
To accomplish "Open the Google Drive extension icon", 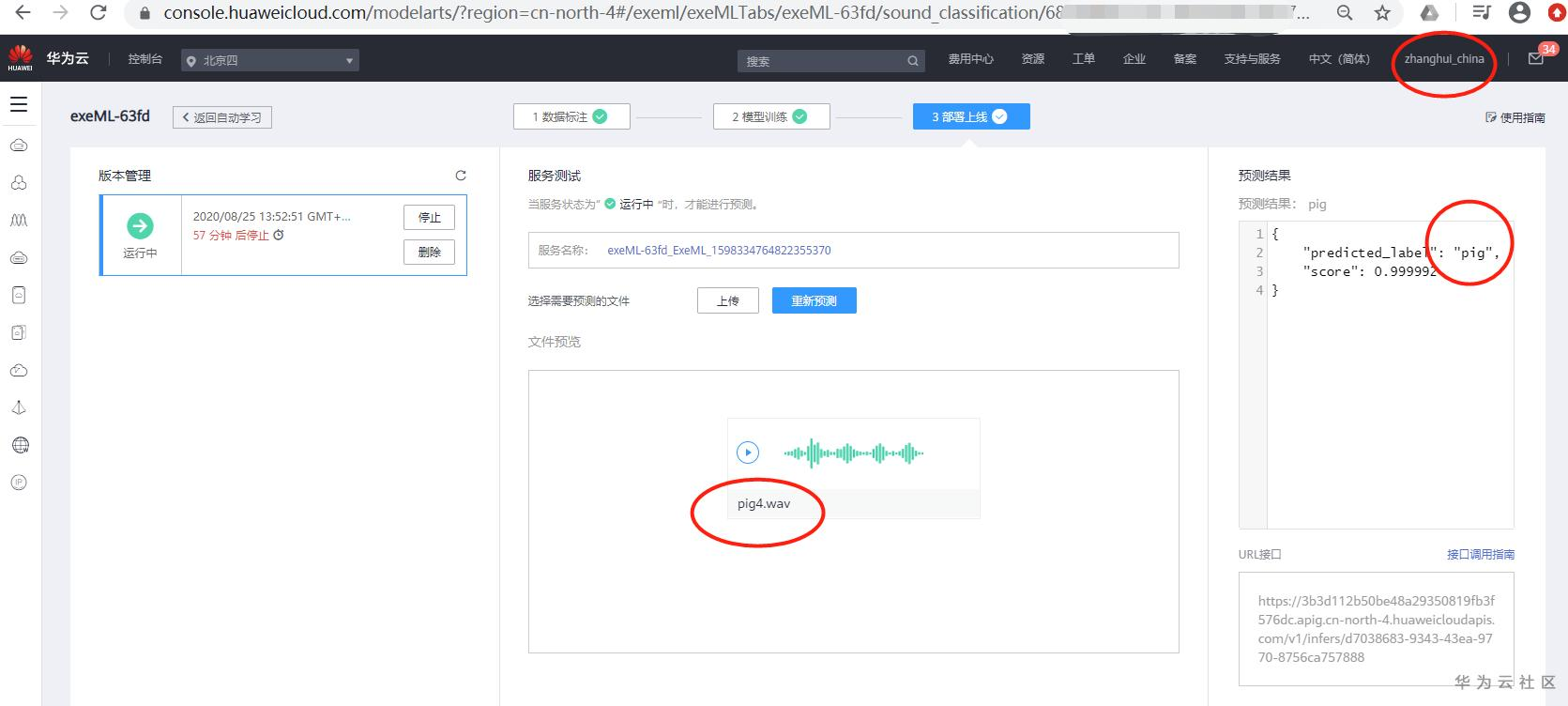I will (1428, 12).
